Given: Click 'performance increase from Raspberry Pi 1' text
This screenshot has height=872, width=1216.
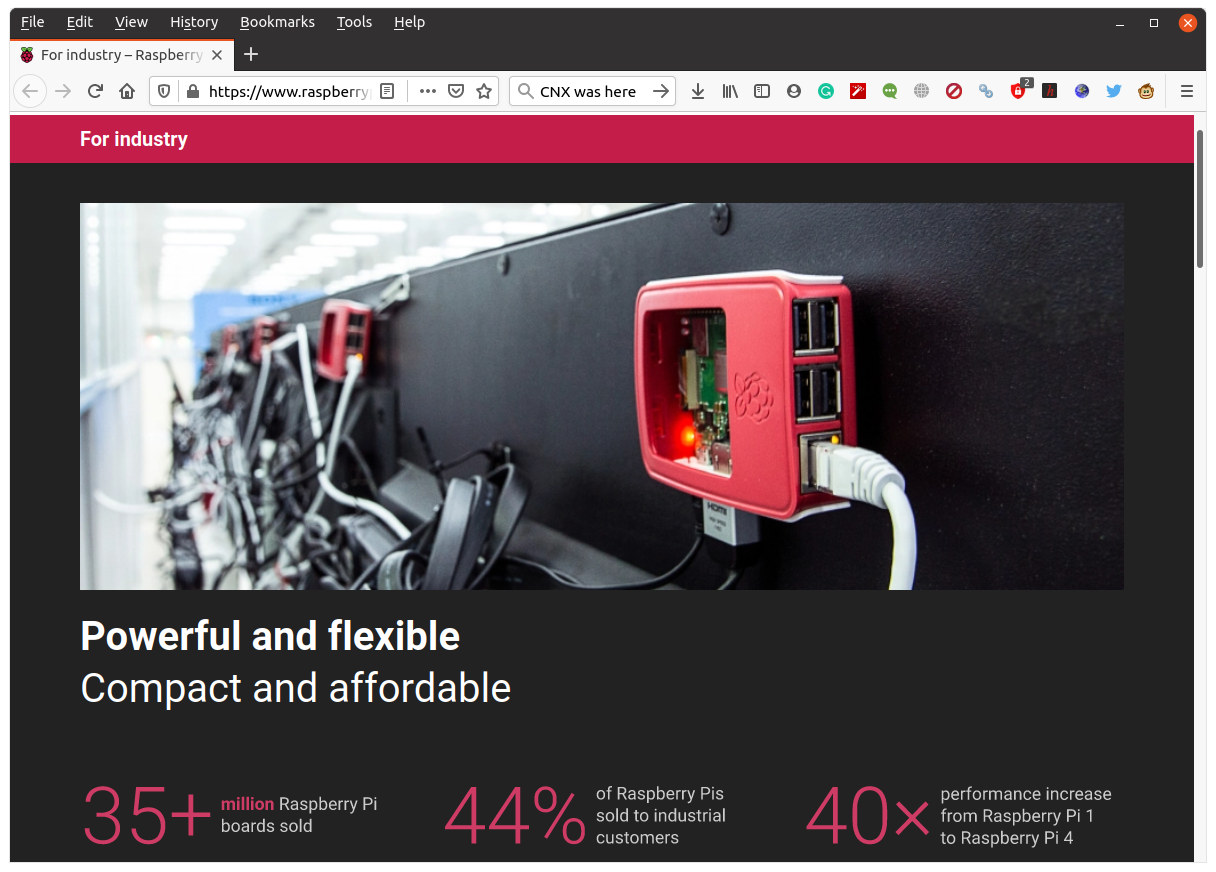Looking at the screenshot, I should click(x=1026, y=804).
